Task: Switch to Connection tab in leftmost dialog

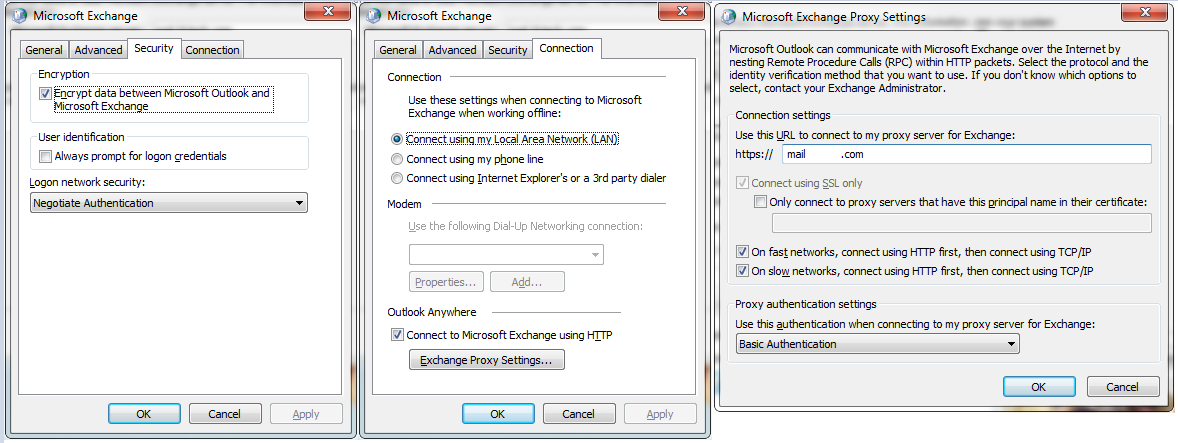Action: point(212,50)
